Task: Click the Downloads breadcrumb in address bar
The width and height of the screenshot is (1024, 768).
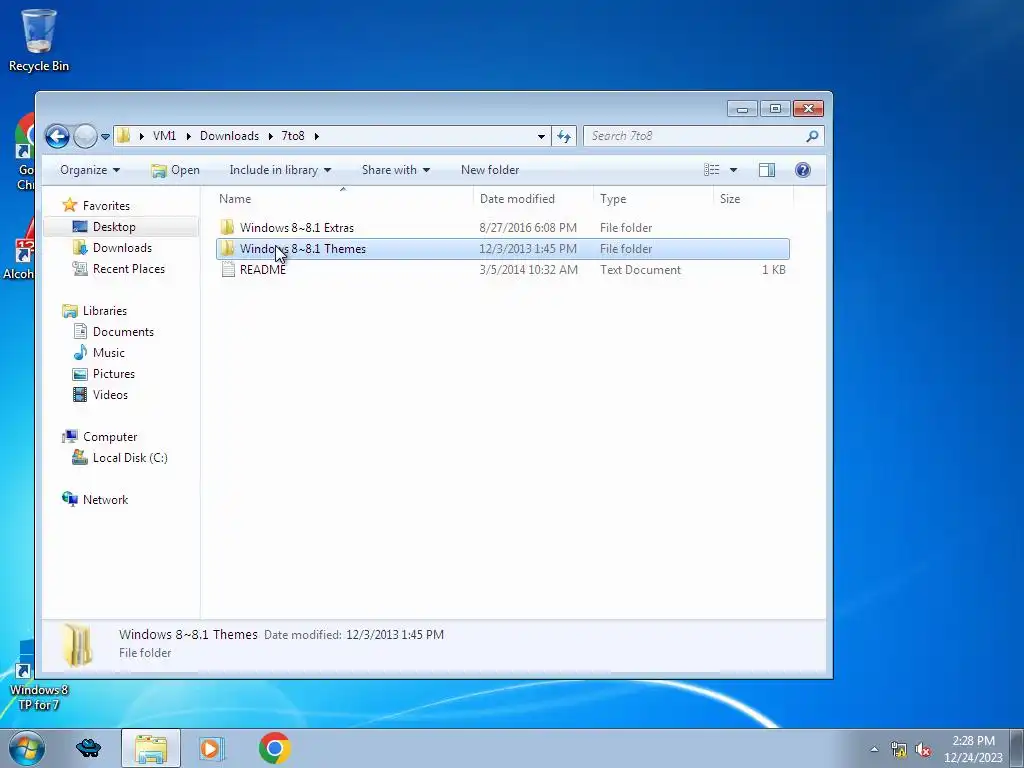Action: pos(229,136)
